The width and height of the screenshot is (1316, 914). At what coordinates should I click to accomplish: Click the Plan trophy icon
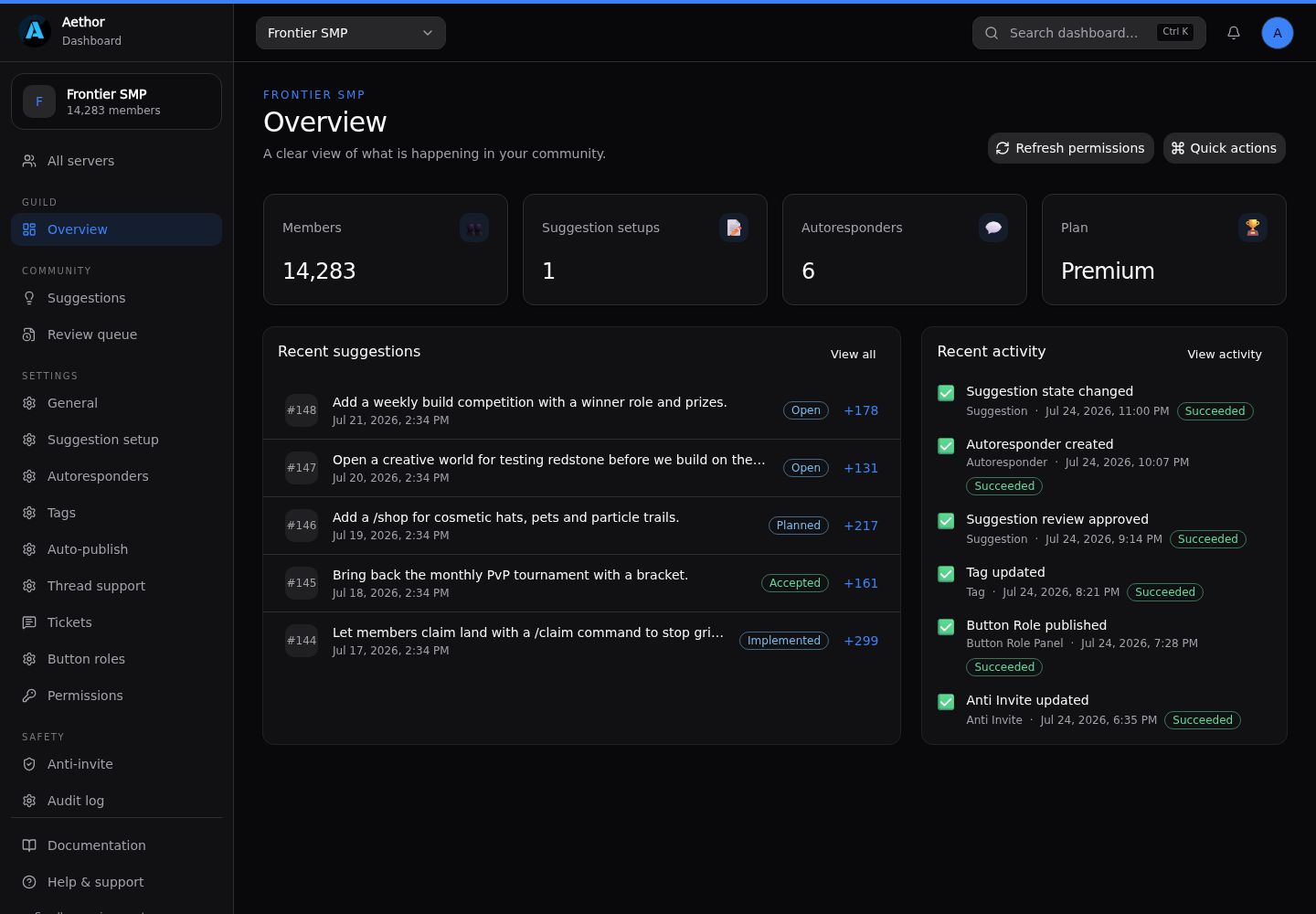point(1253,228)
